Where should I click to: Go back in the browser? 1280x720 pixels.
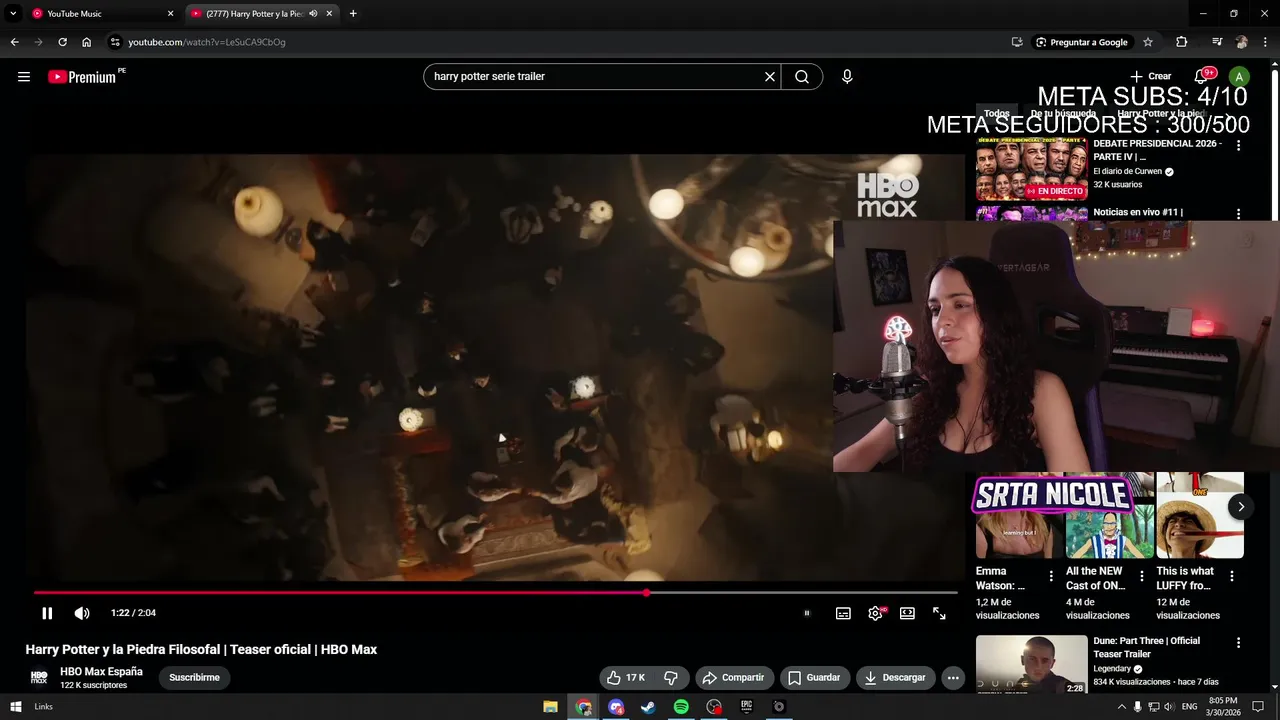point(14,42)
